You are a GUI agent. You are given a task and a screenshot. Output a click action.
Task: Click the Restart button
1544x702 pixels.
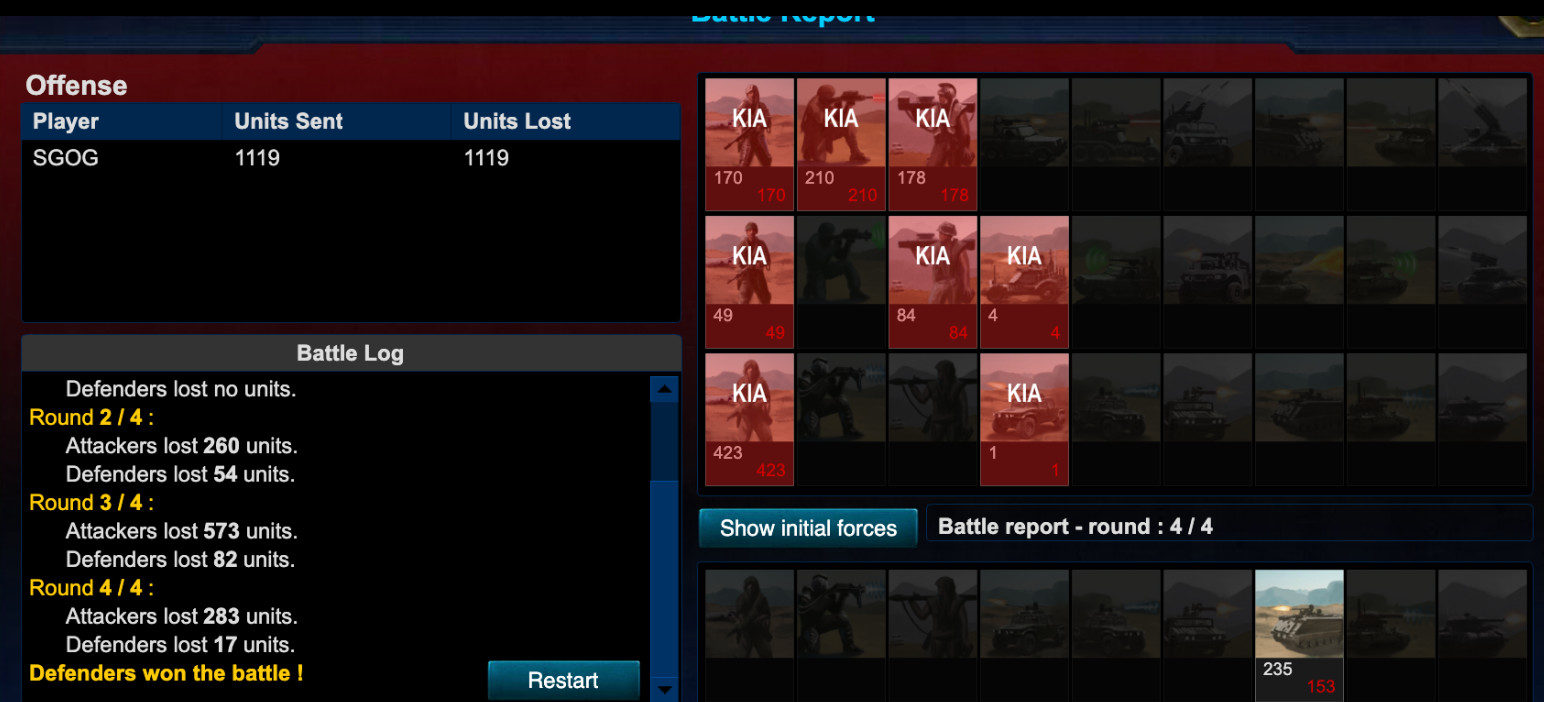tap(563, 680)
